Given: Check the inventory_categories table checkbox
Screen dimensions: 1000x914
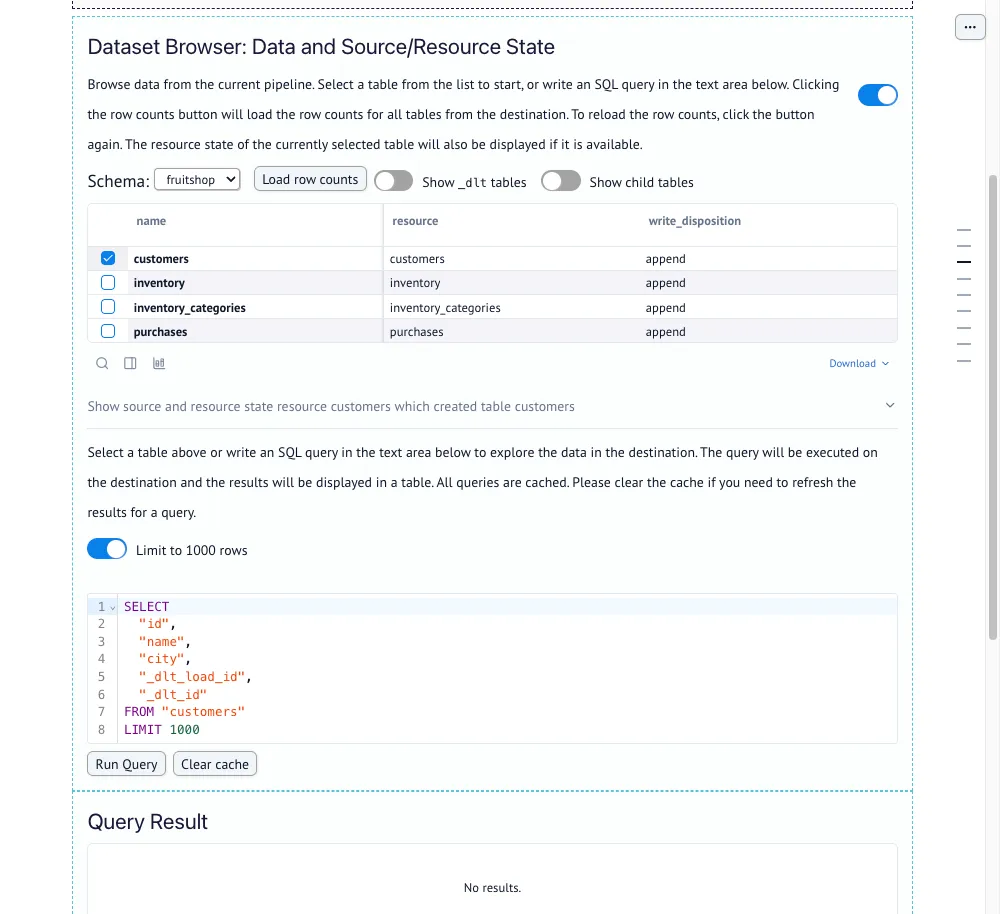Looking at the screenshot, I should 108,307.
